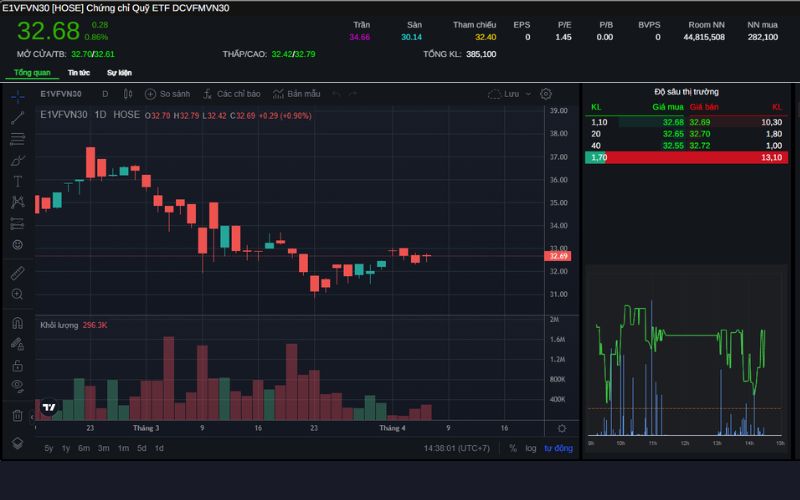This screenshot has height=500, width=800.
Task: Open the emoji icons tool
Action: (x=17, y=245)
